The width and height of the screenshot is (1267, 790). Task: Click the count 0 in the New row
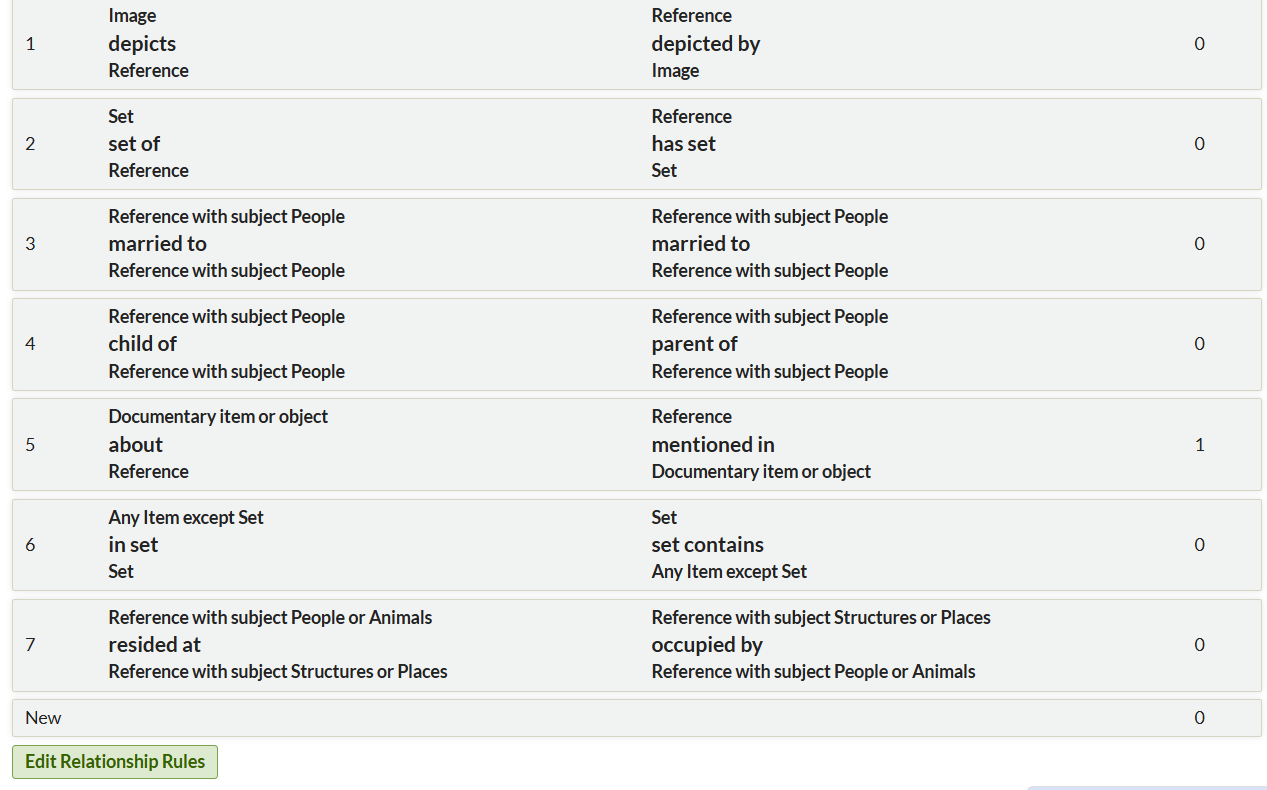tap(1199, 718)
